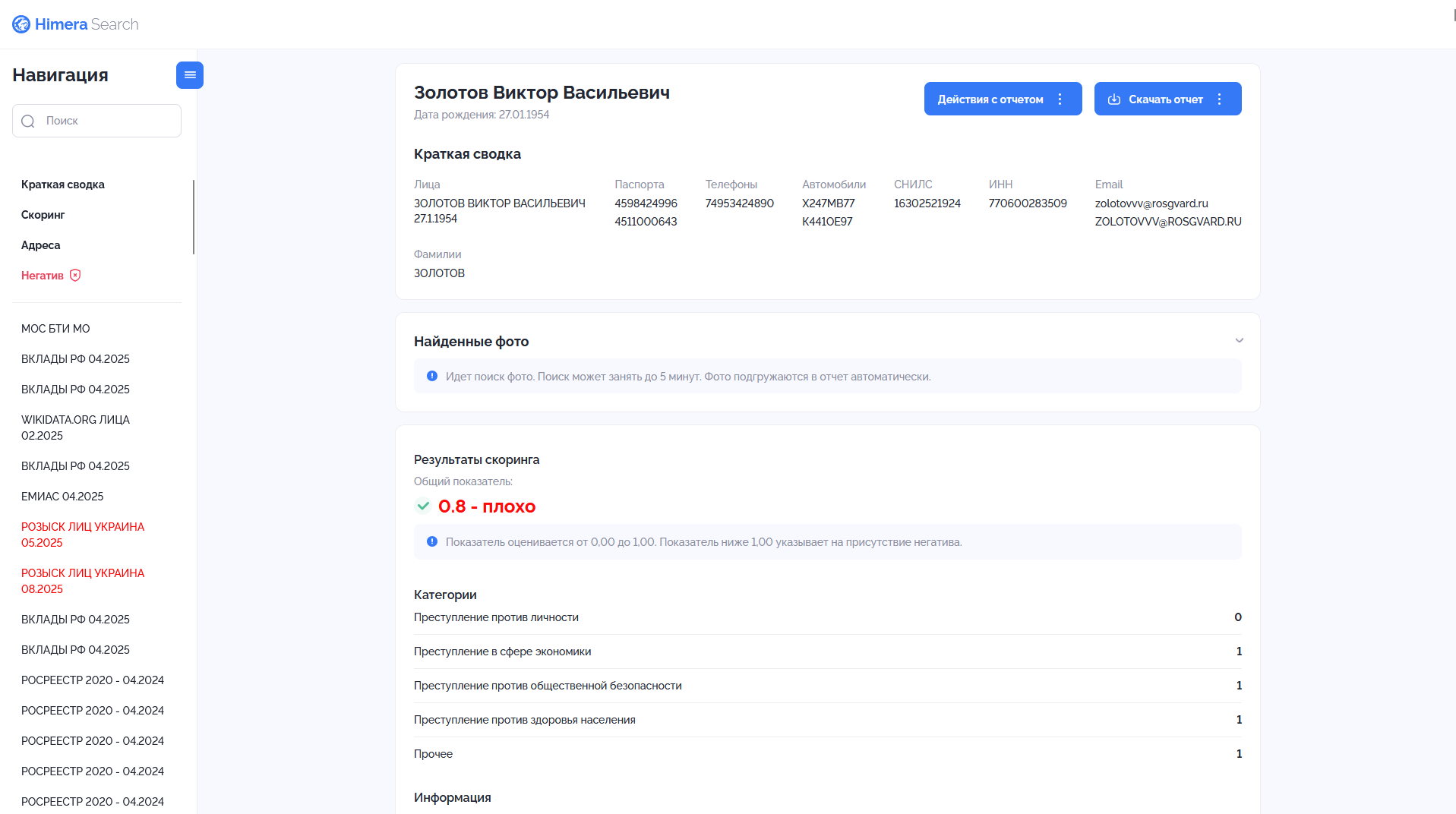Click the 0.8 - плохо score value
The height and width of the screenshot is (814, 1456).
click(487, 506)
